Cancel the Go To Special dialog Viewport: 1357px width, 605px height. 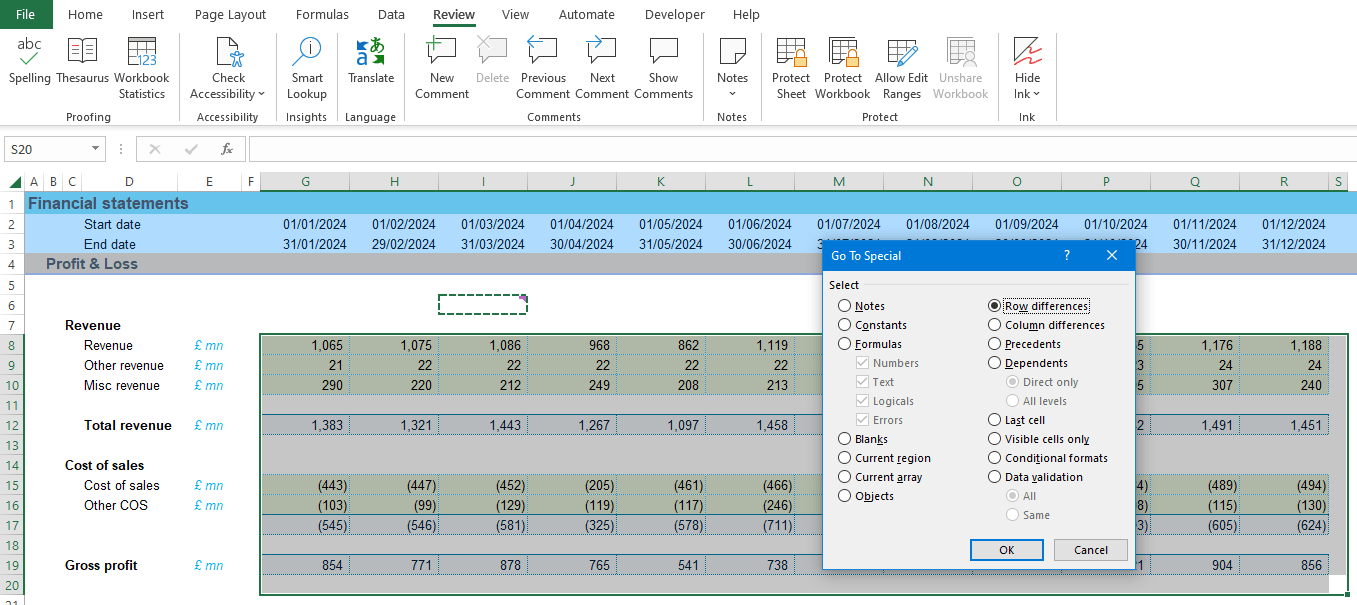(1090, 550)
